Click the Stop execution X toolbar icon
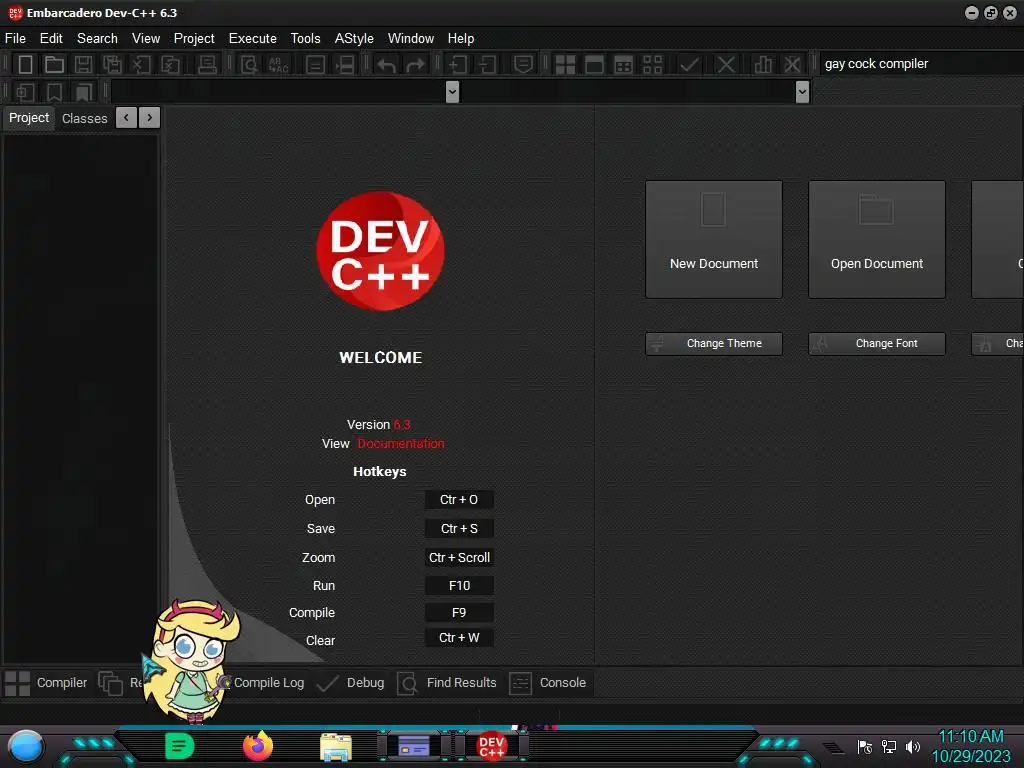The width and height of the screenshot is (1024, 768). pos(726,65)
